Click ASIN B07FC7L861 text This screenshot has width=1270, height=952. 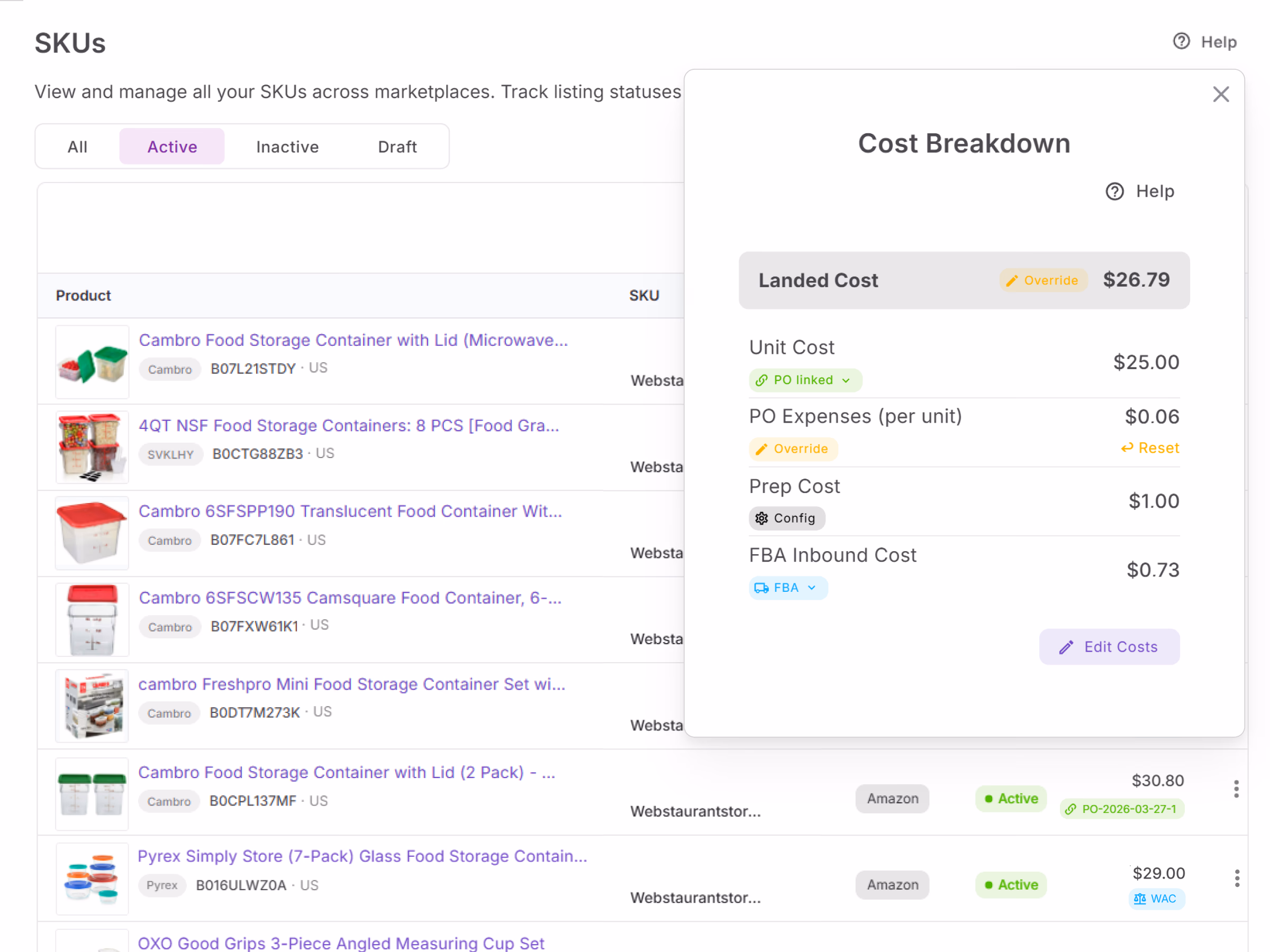(252, 540)
